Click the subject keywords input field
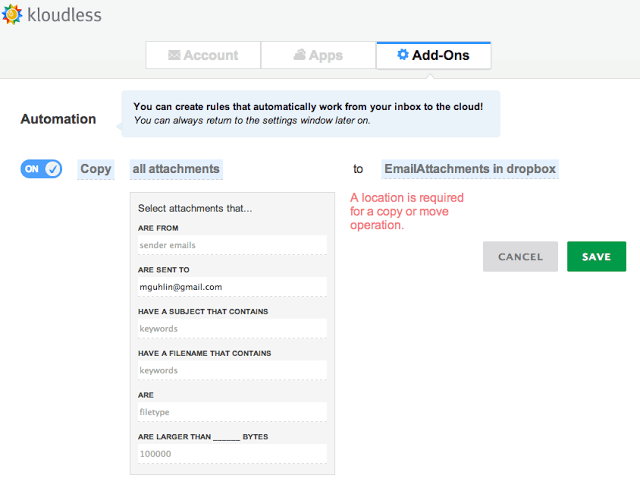640x491 pixels. [x=232, y=328]
